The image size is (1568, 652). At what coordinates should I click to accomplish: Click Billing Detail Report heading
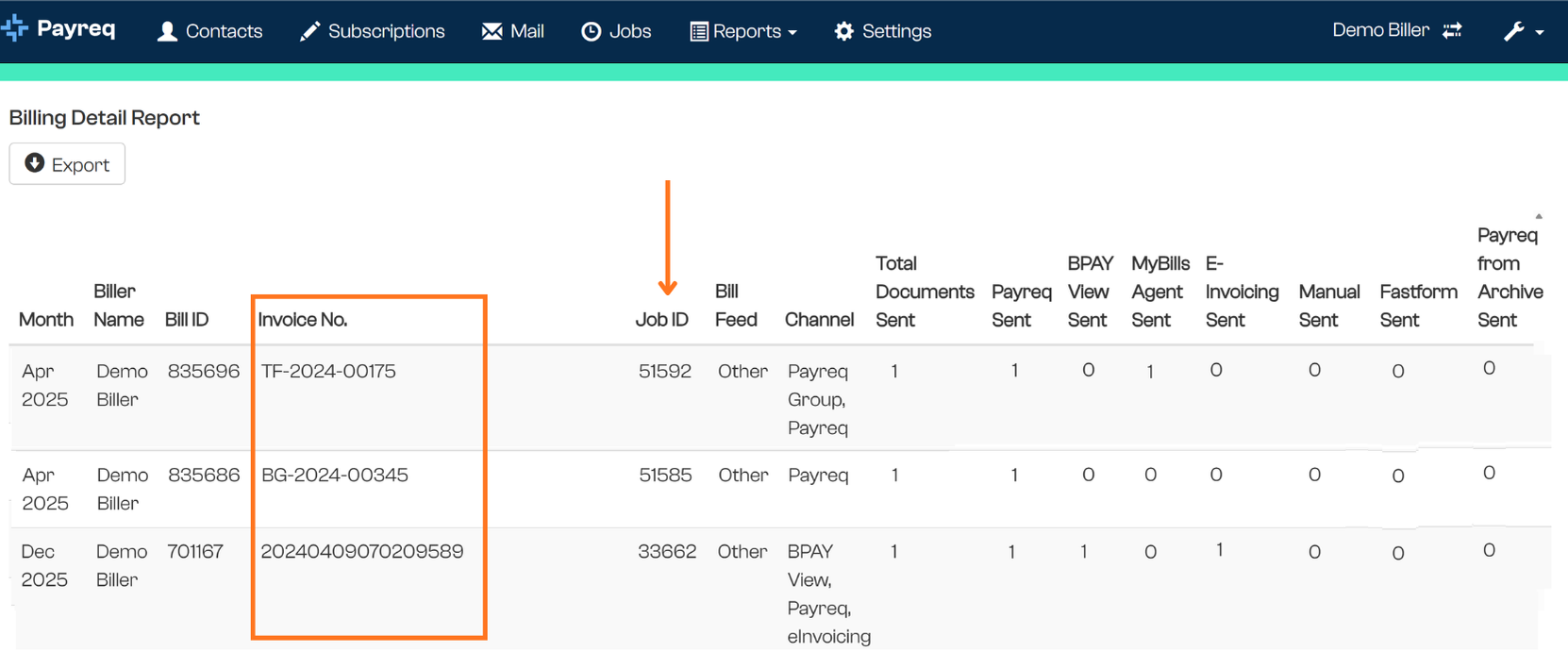point(105,117)
